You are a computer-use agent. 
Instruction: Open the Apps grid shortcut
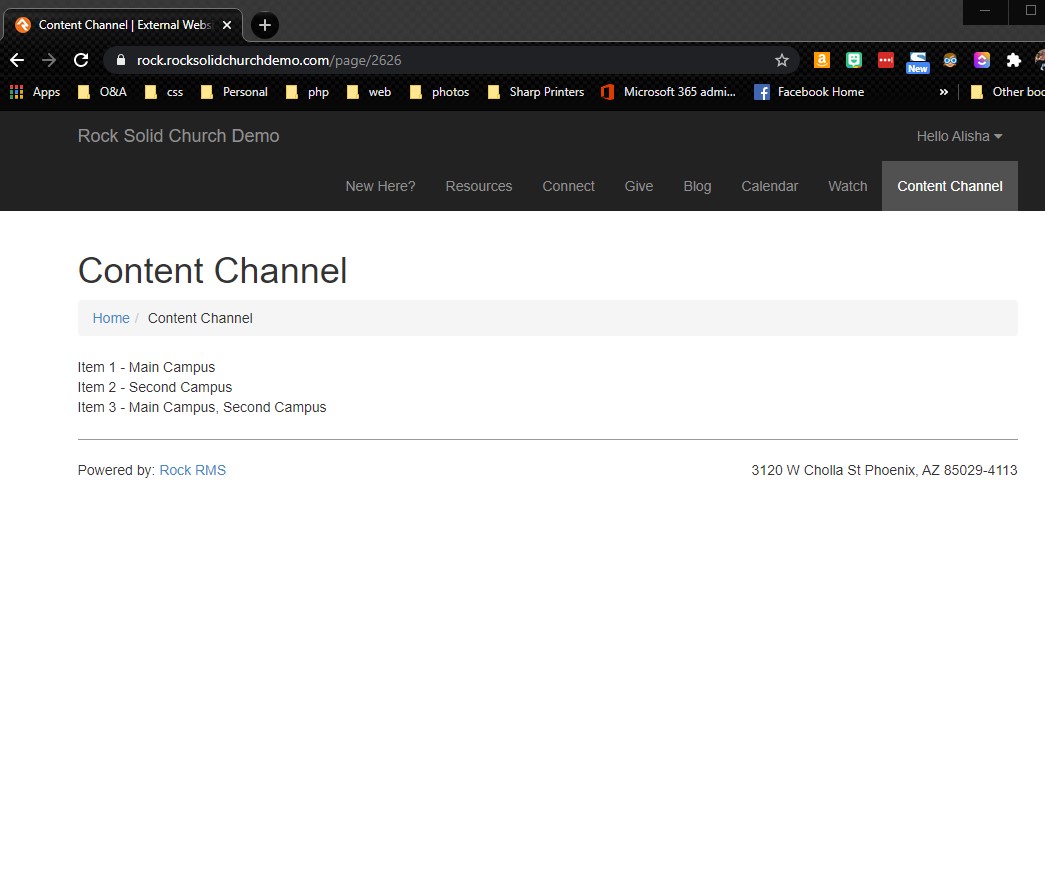pyautogui.click(x=35, y=92)
